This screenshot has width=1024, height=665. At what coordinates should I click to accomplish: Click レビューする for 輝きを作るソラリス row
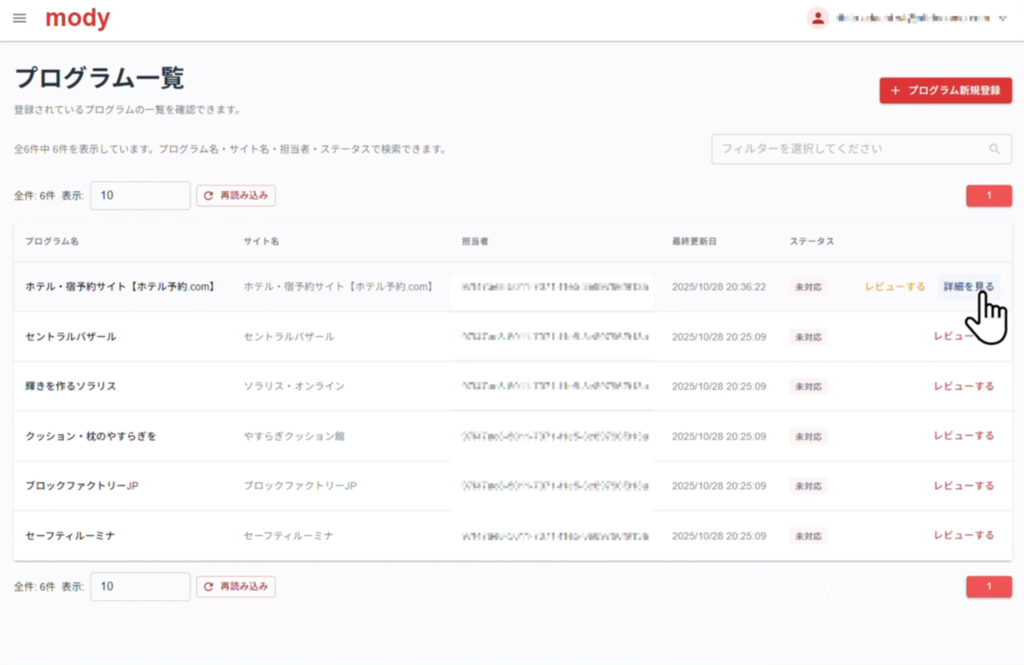(x=963, y=386)
